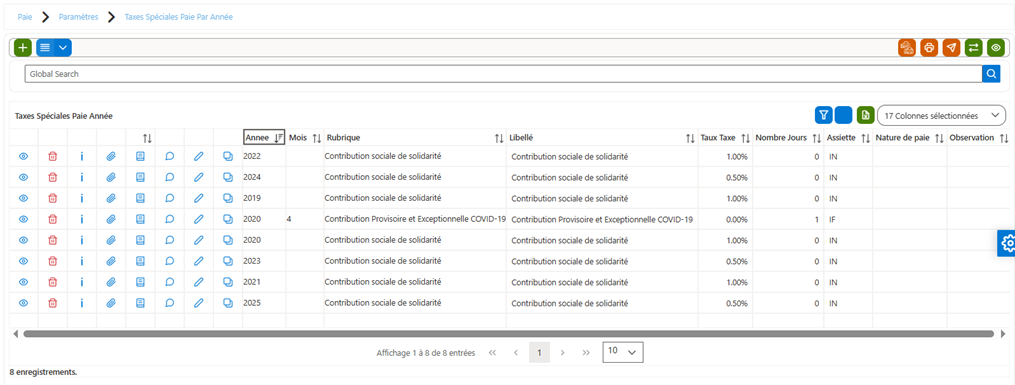This screenshot has height=385, width=1015.
Task: Go to Paramètres breadcrumb link
Action: 78,17
